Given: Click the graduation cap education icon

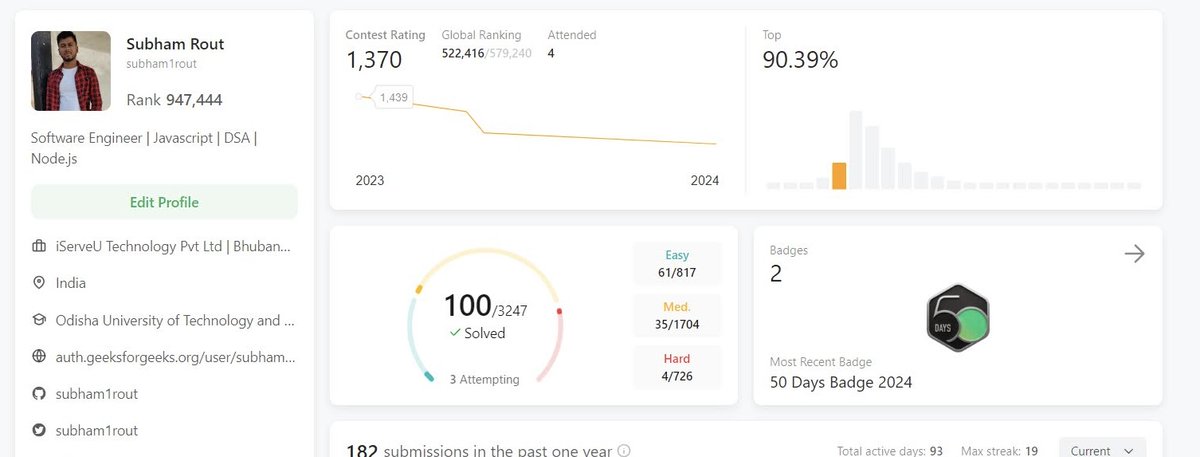Looking at the screenshot, I should (x=39, y=320).
